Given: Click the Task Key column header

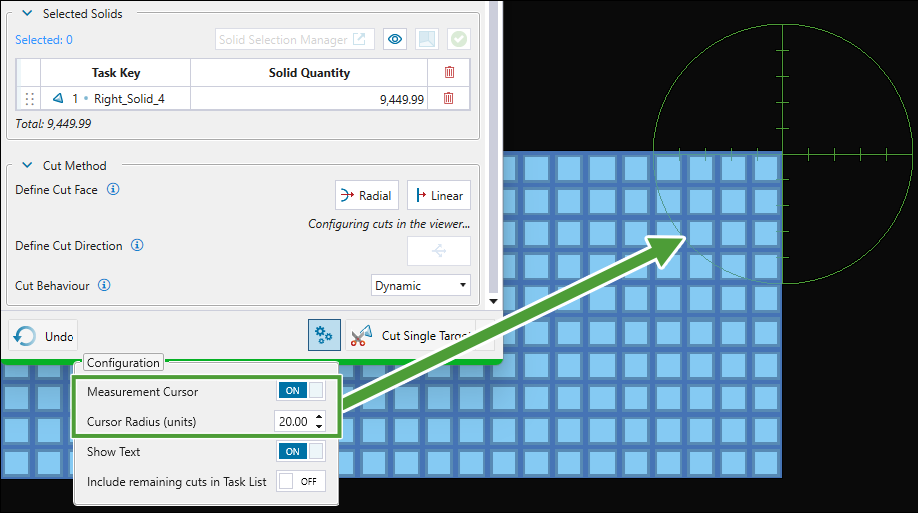Looking at the screenshot, I should [115, 73].
